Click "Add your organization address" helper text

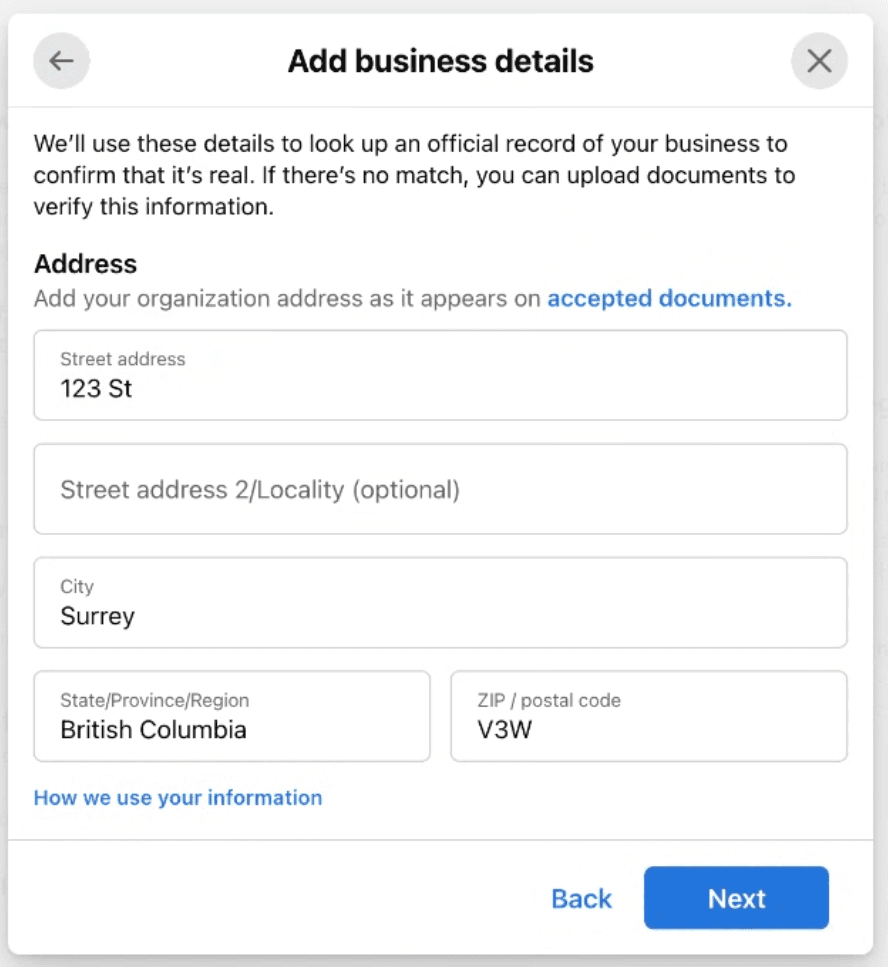[288, 298]
